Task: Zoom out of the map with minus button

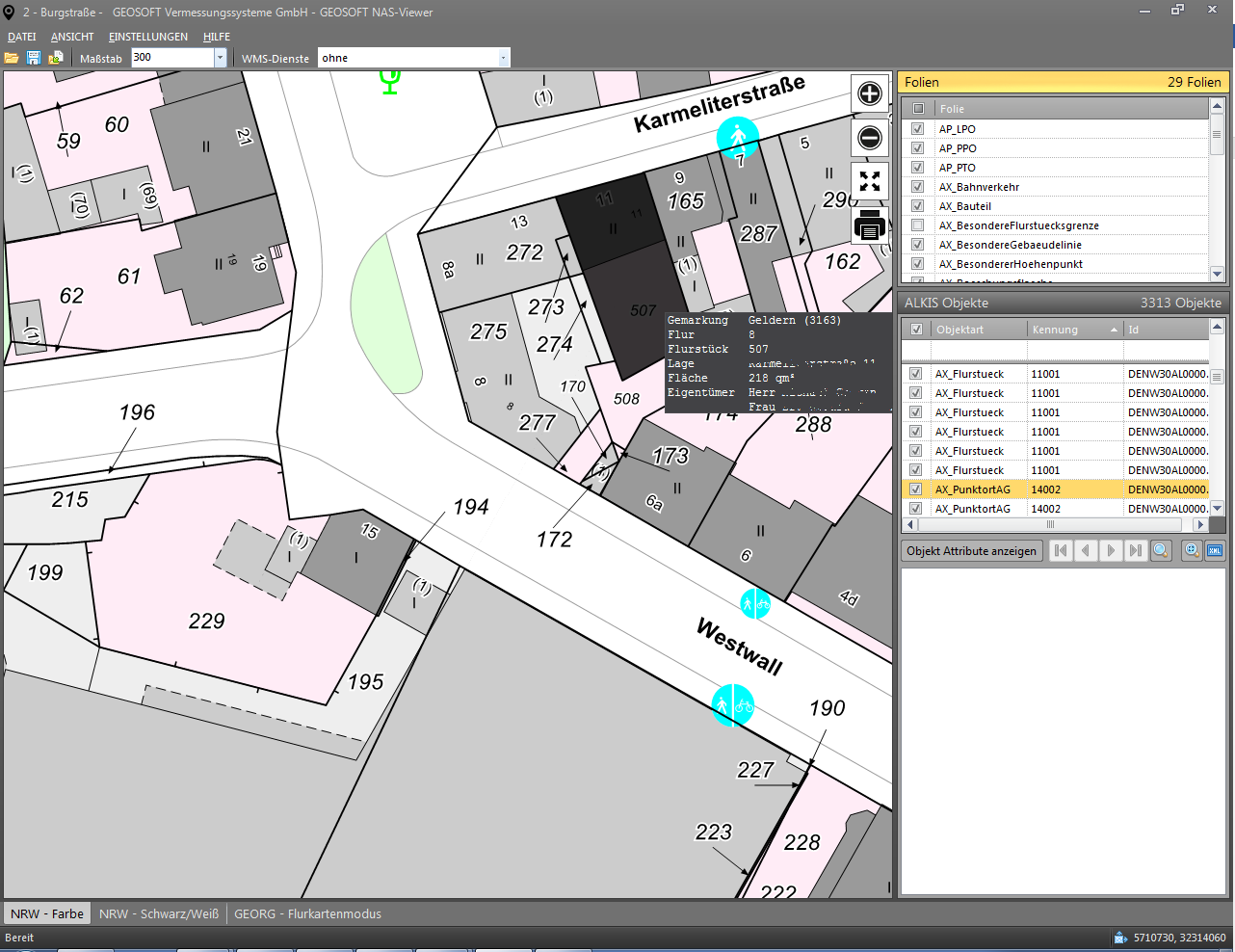Action: 870,138
